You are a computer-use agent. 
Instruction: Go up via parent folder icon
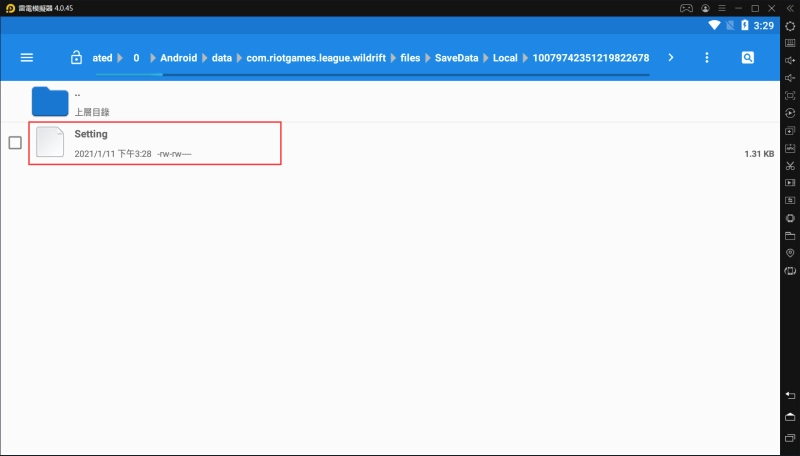[x=50, y=102]
